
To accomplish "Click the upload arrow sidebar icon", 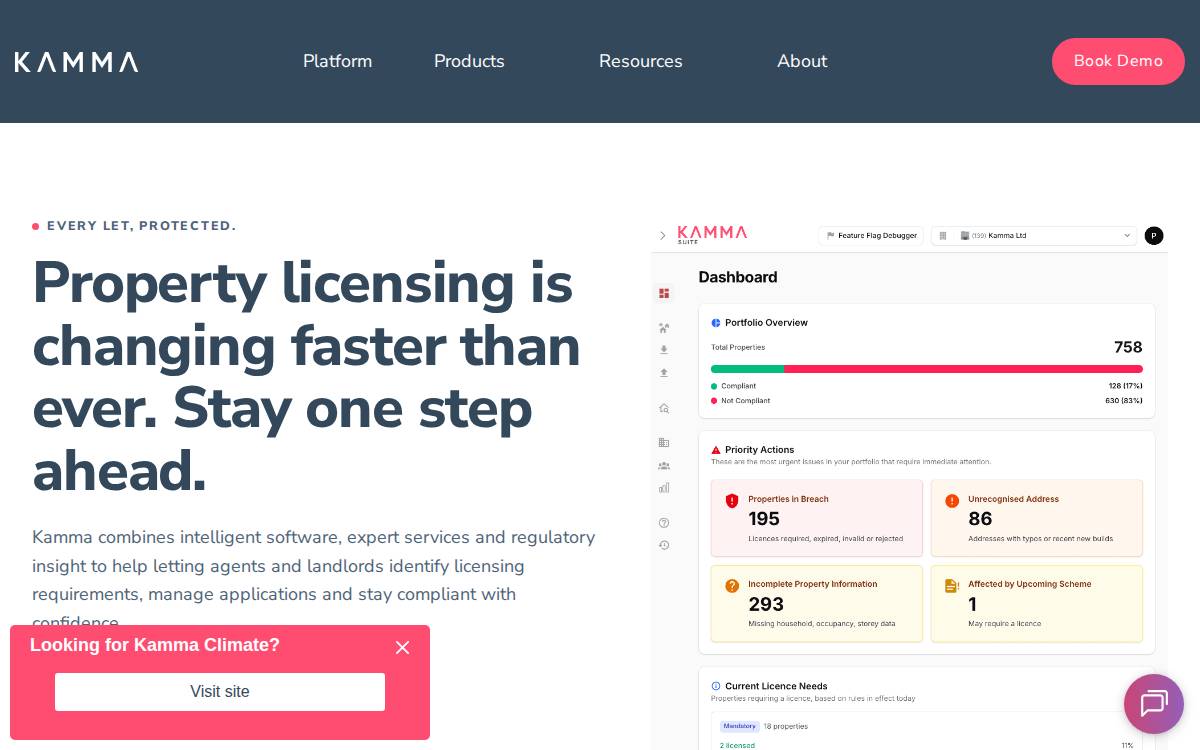I will pos(664,372).
